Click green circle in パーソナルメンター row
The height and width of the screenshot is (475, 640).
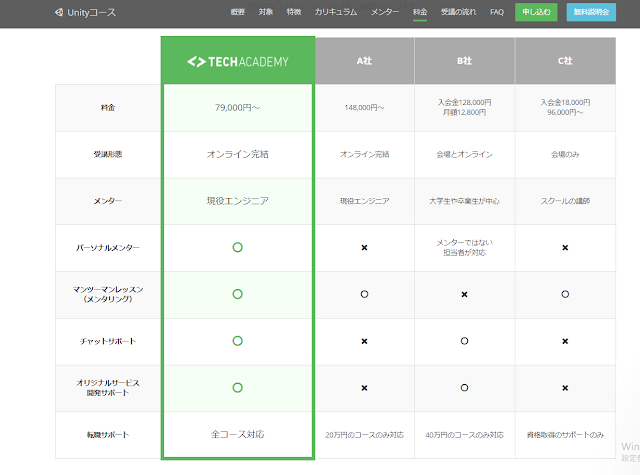[x=238, y=247]
